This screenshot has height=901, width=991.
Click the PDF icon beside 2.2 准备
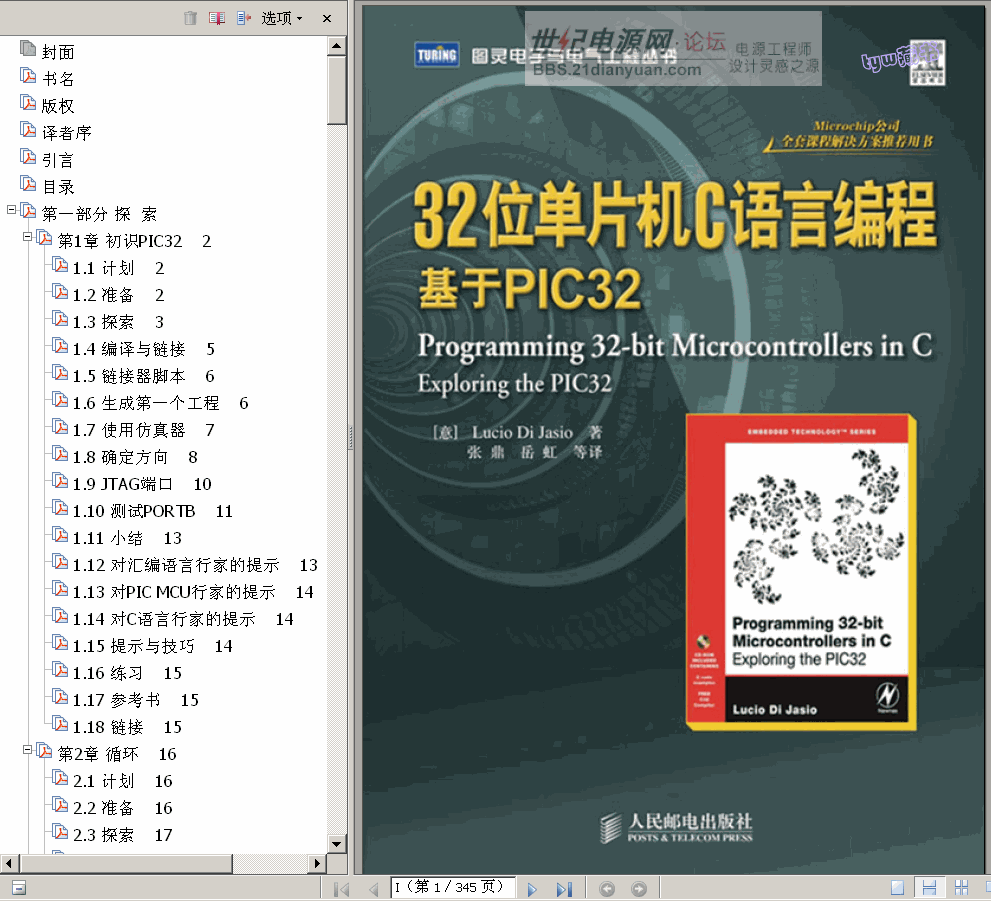point(60,806)
